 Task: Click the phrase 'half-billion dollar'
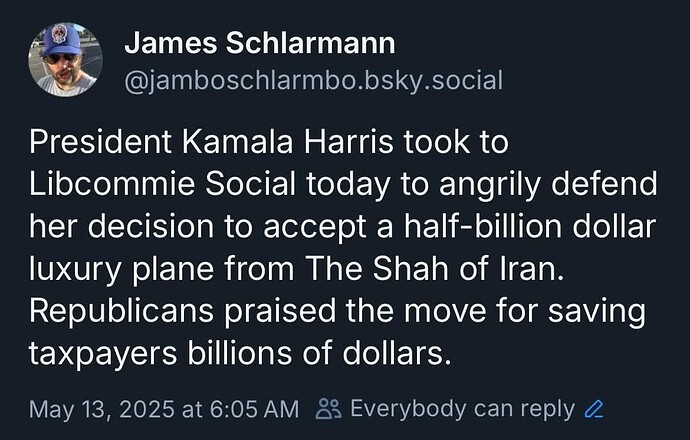point(530,226)
